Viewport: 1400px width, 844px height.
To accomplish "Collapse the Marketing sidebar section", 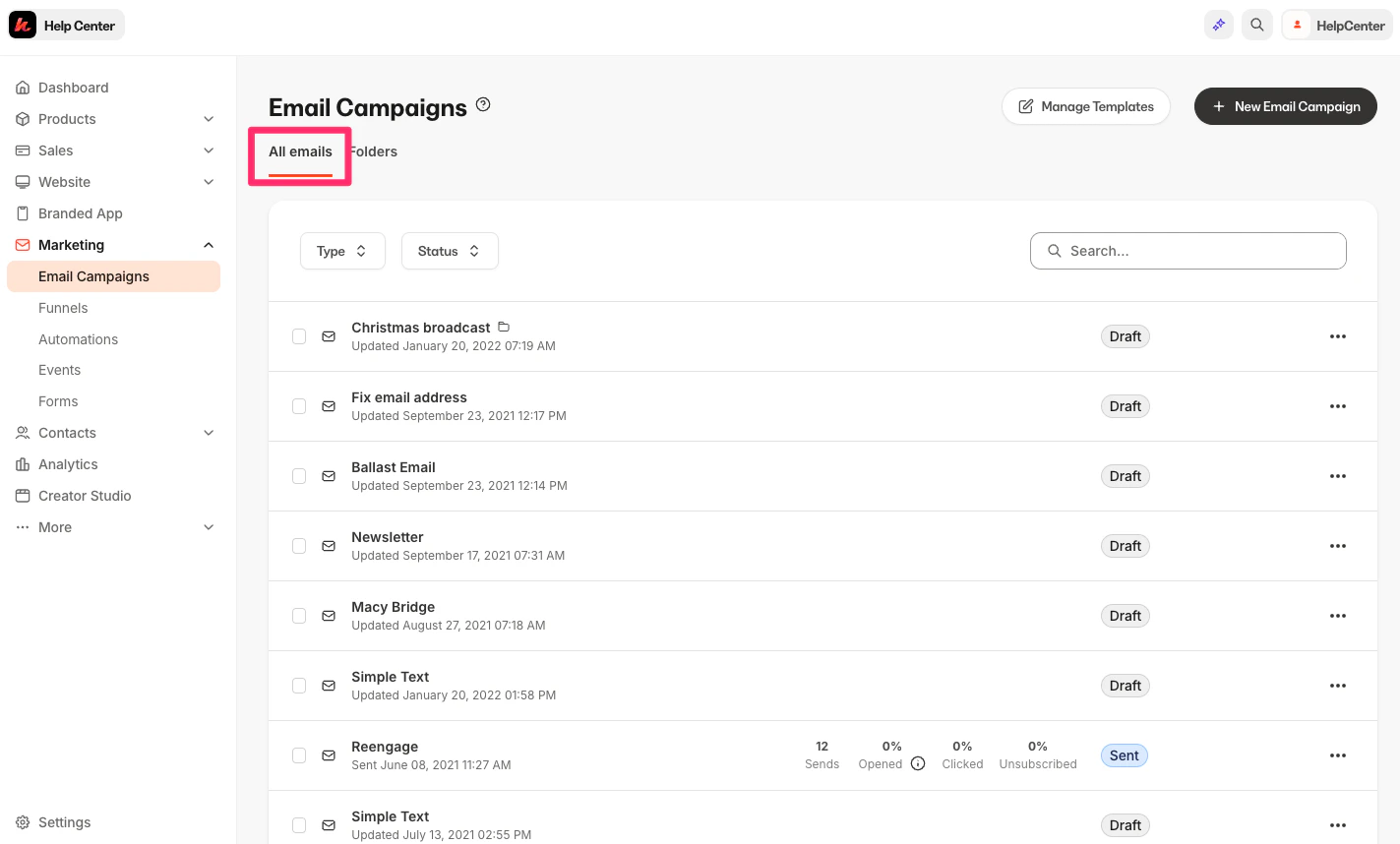I will pos(209,245).
